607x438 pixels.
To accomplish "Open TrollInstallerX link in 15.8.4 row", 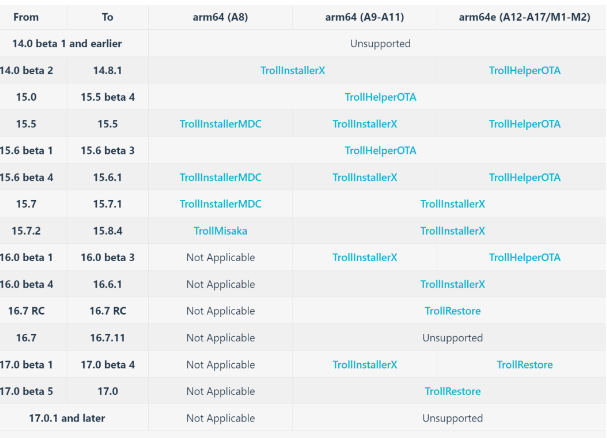I will coord(453,231).
